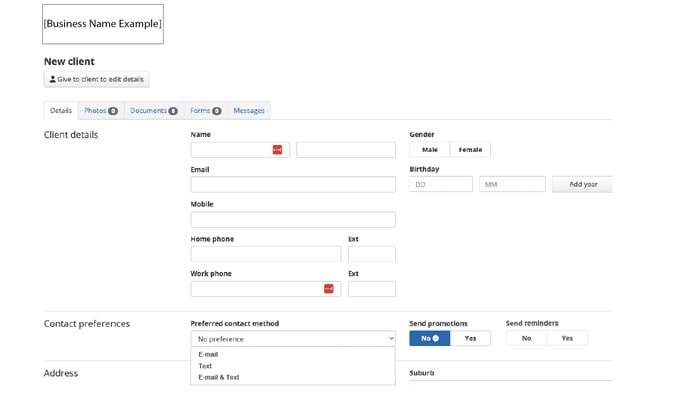
Task: Set Send promotions to No
Action: 430,338
